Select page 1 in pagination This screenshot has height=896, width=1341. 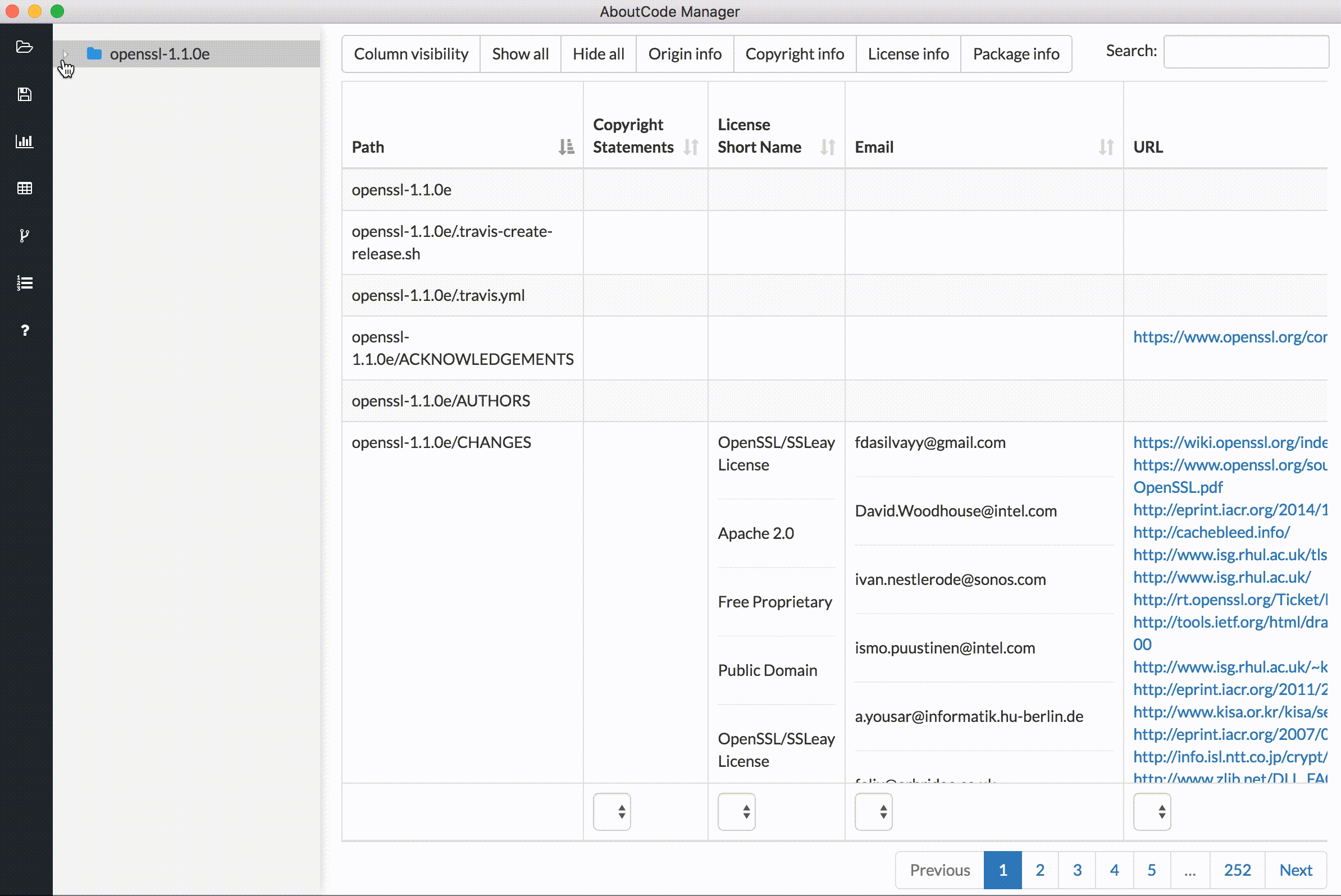coord(1002,870)
